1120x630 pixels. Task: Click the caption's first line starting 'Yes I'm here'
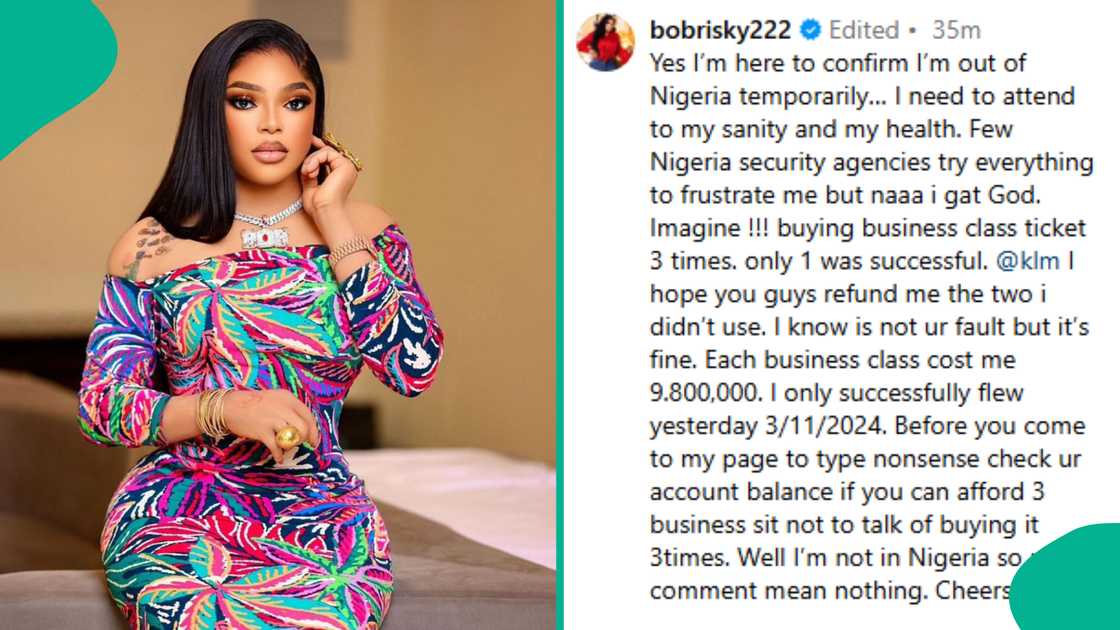pos(837,63)
